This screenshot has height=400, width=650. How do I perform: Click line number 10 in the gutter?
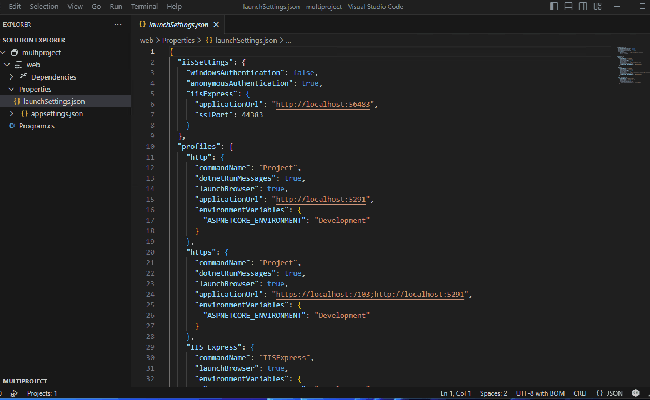pos(150,146)
